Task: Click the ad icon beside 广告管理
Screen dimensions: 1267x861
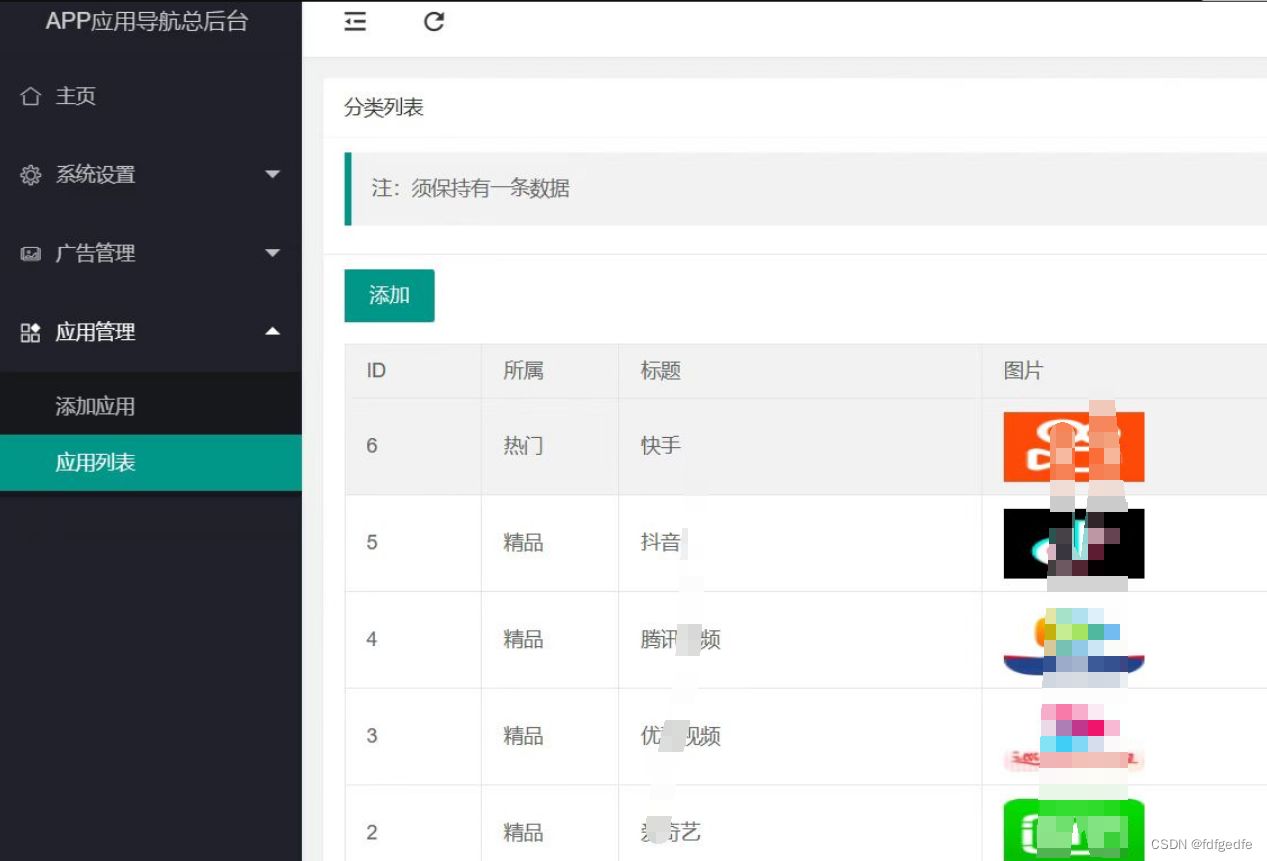Action: point(29,253)
